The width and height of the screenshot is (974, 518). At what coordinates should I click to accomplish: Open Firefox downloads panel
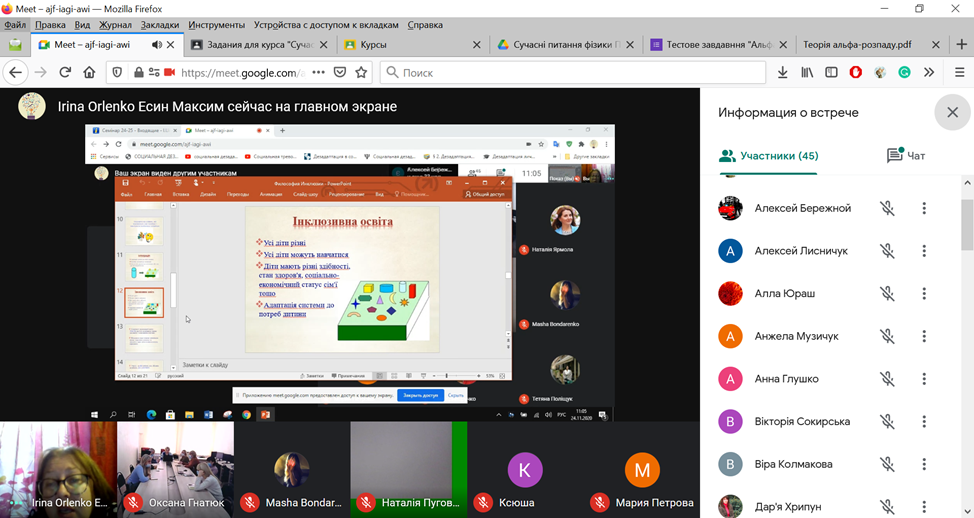pos(782,72)
